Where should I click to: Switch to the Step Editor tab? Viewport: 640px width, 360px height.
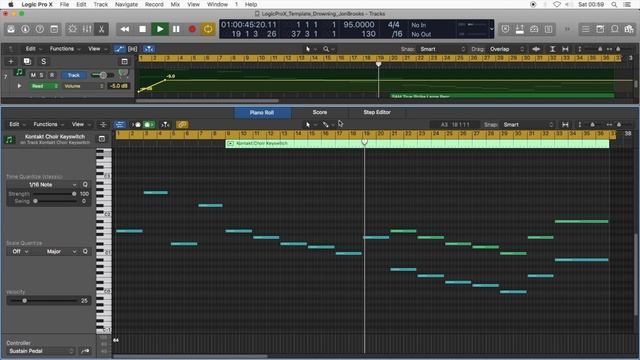[x=377, y=112]
